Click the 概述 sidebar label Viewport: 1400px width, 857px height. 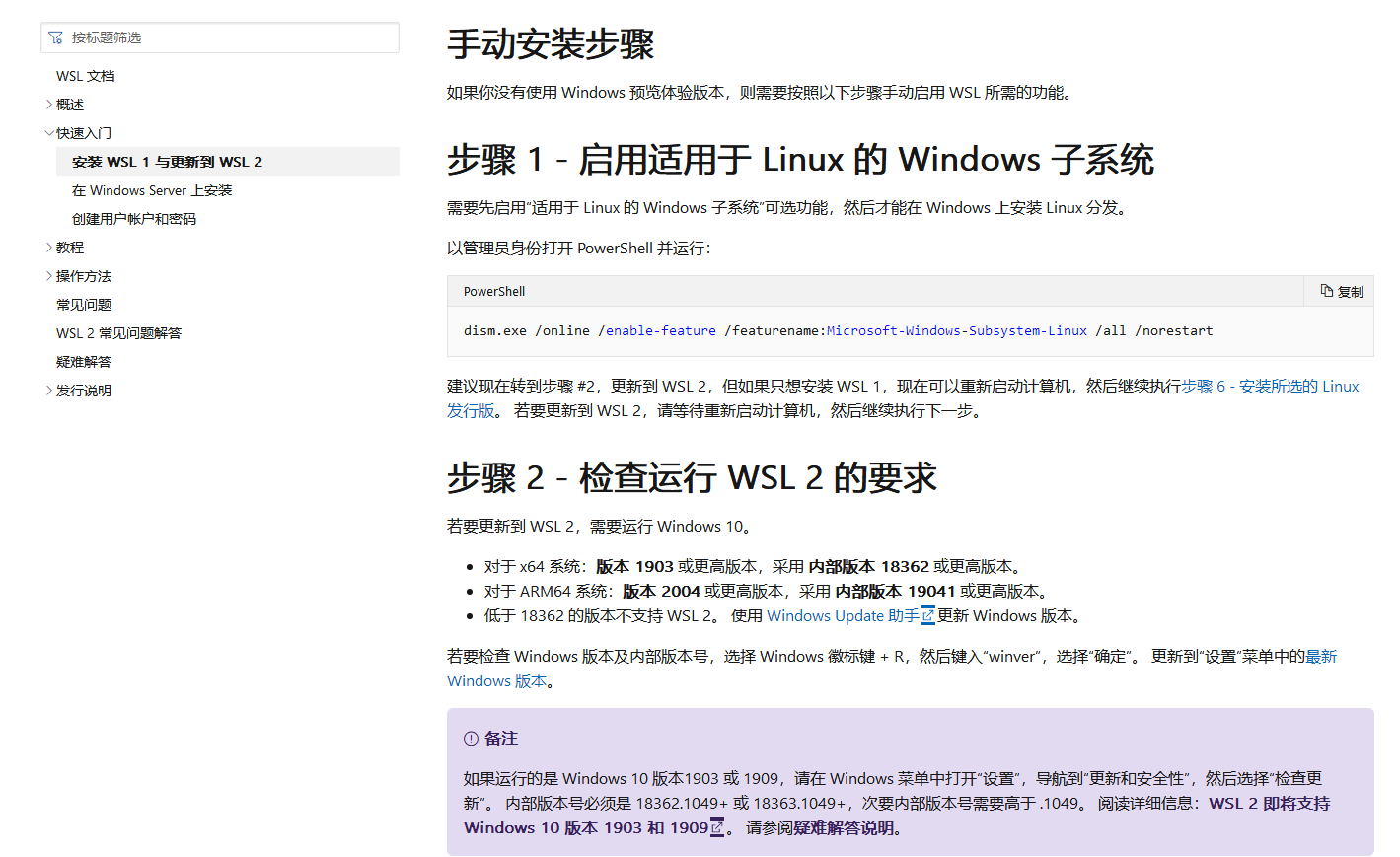point(70,105)
